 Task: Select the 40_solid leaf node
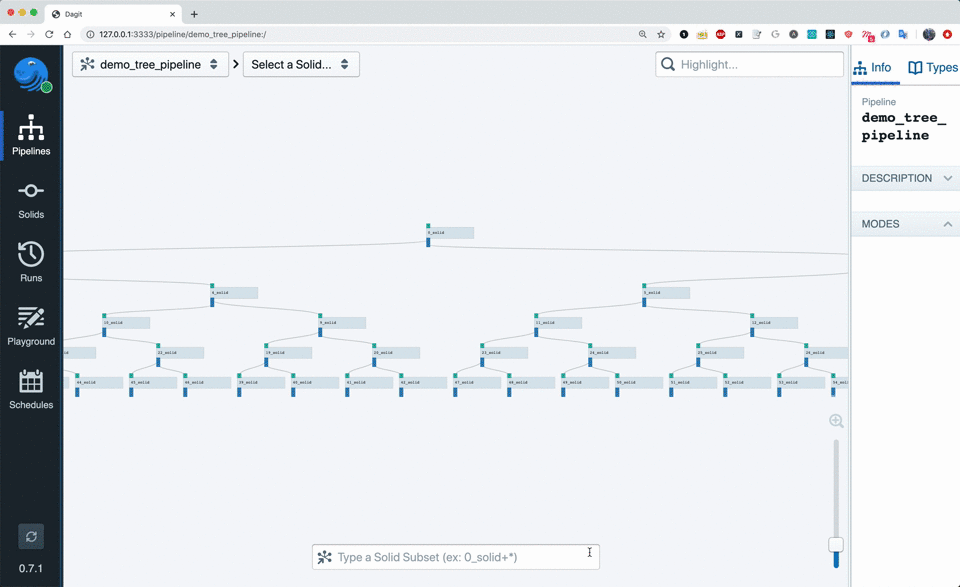tap(315, 383)
